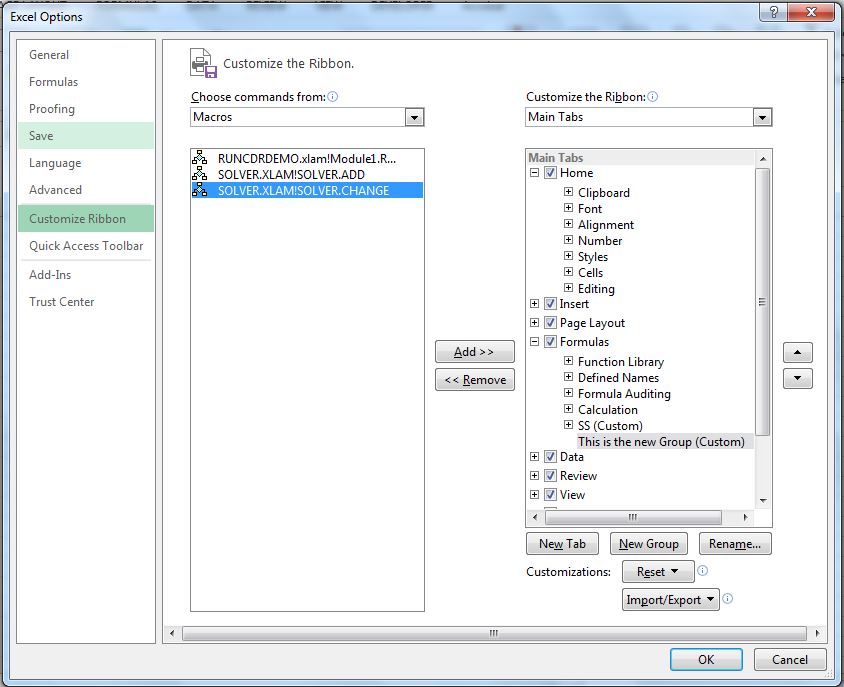Image resolution: width=844 pixels, height=687 pixels.
Task: Expand the Page Layout tab node
Action: pyautogui.click(x=534, y=323)
